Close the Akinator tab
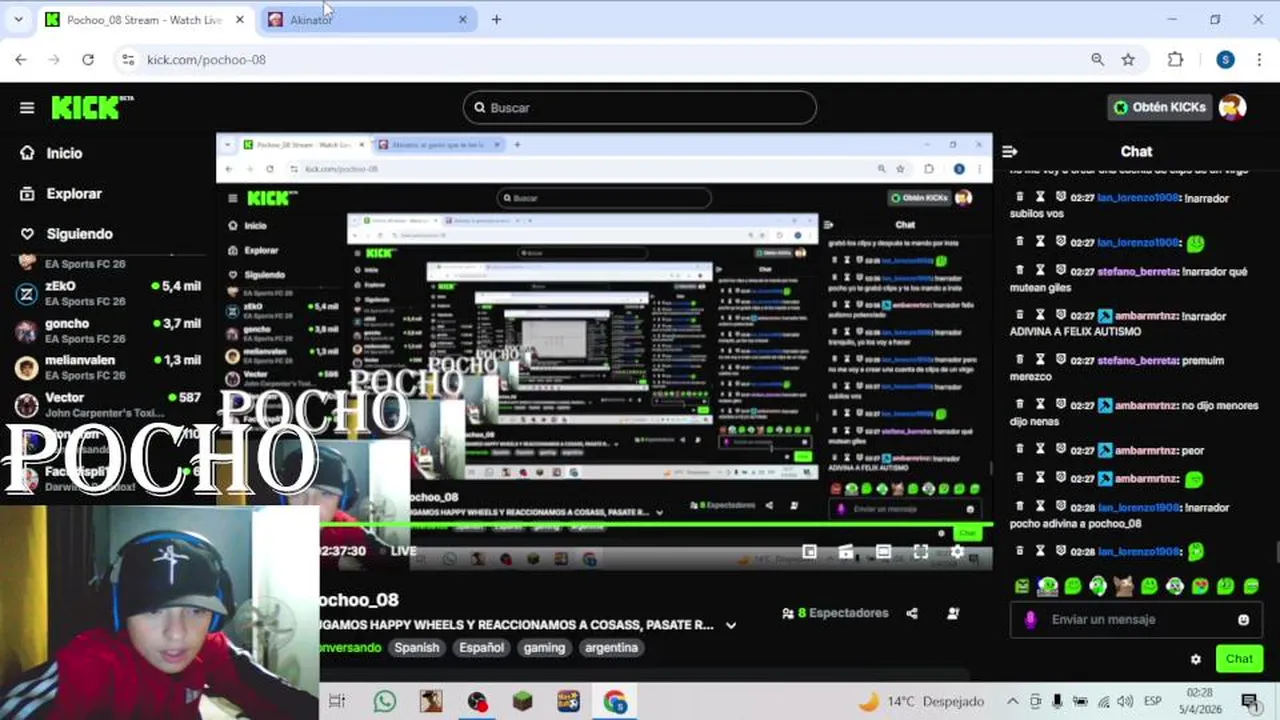This screenshot has width=1280, height=720. (x=462, y=20)
